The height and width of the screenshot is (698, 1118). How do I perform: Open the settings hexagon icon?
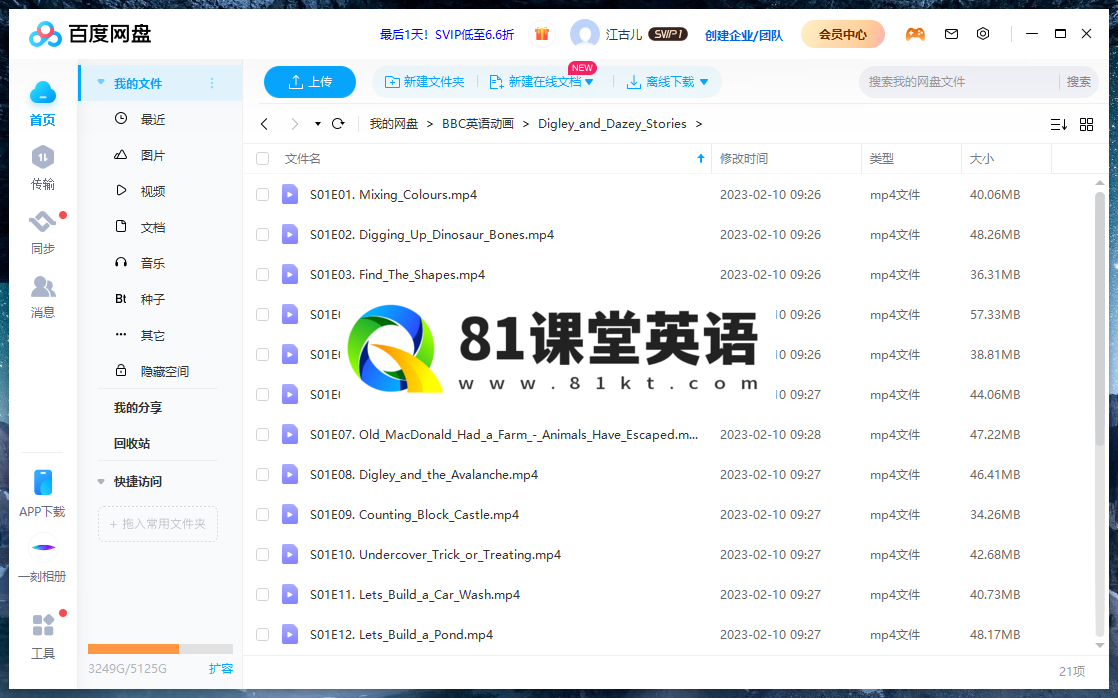(983, 34)
